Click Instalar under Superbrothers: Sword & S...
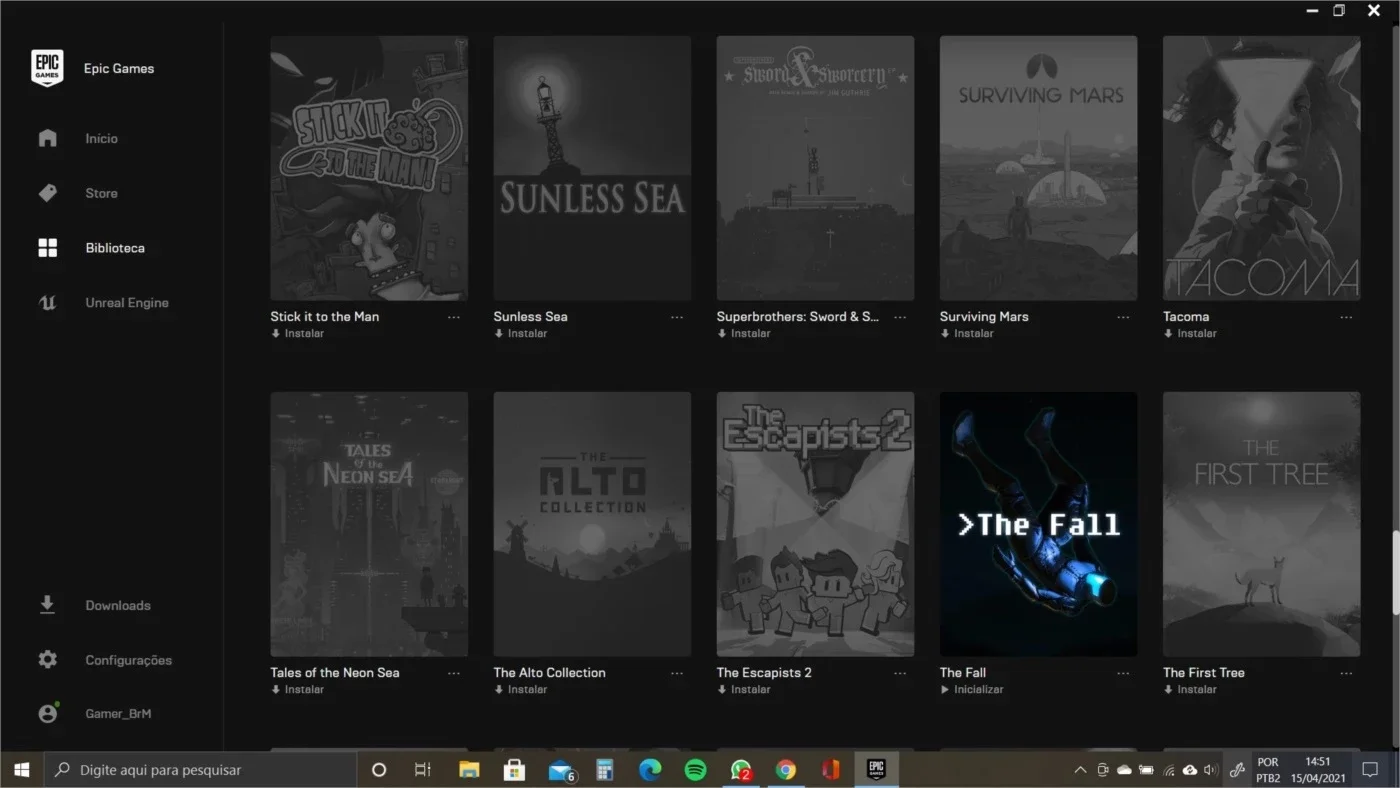Screen dimensions: 1400x788 [743, 334]
